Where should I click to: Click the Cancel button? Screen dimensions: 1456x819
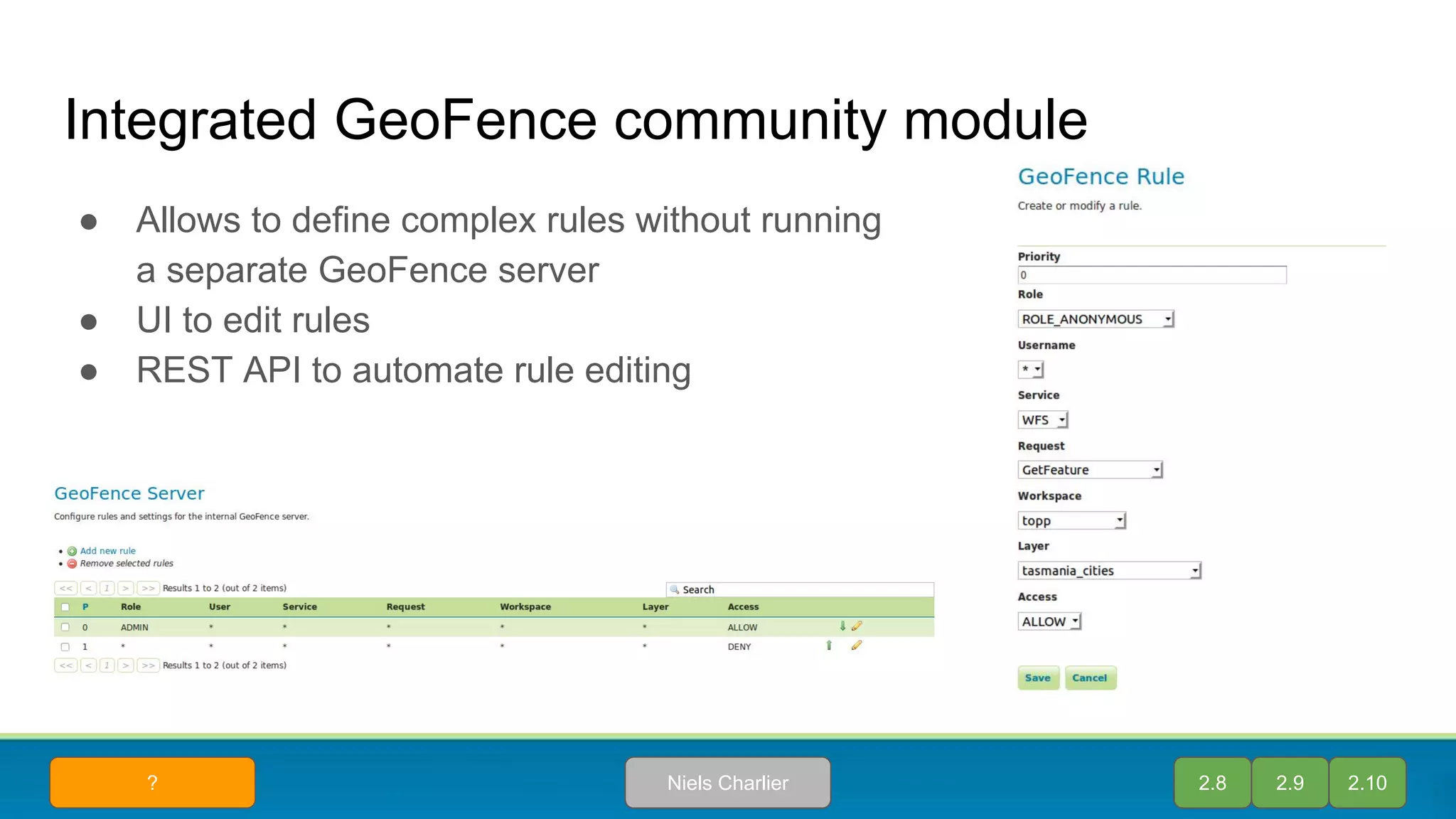tap(1090, 678)
